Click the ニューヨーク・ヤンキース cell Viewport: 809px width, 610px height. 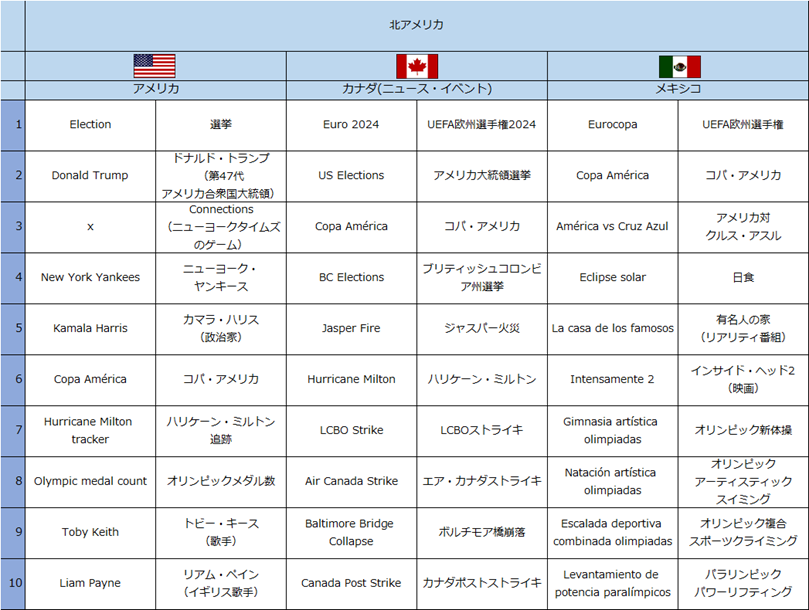[221, 277]
